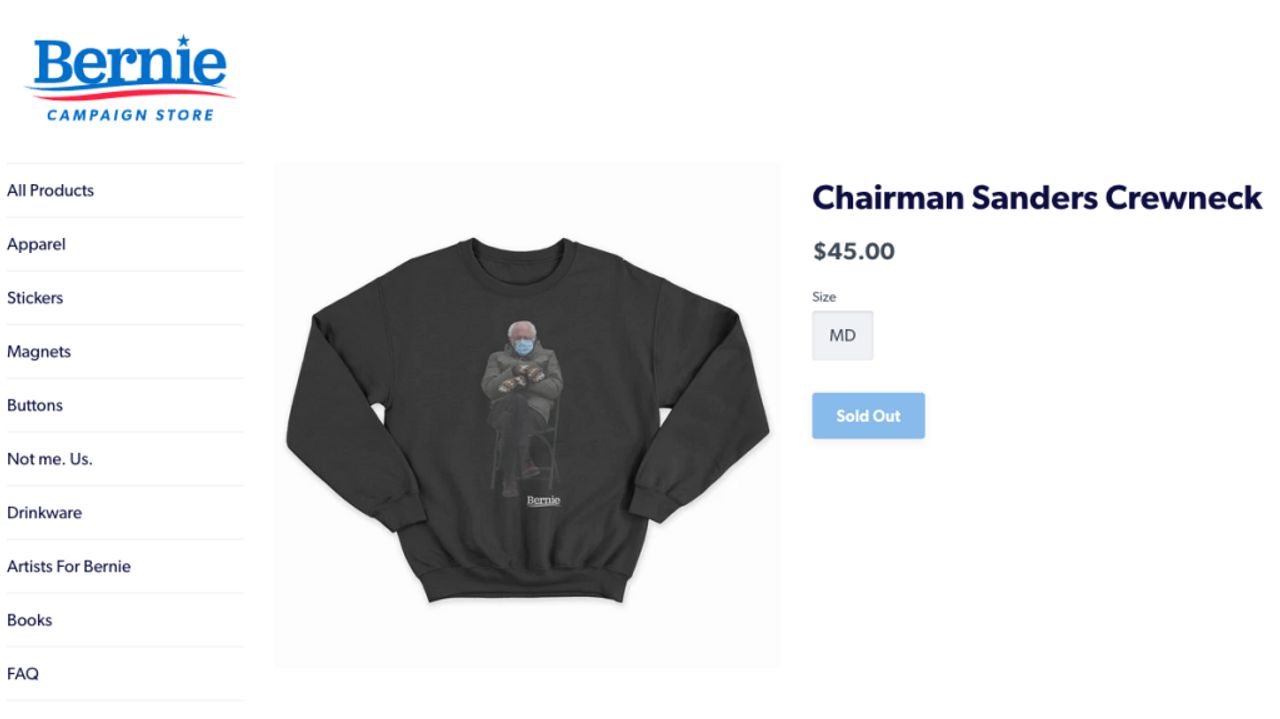Open the FAQ page
The height and width of the screenshot is (719, 1280).
coord(23,674)
